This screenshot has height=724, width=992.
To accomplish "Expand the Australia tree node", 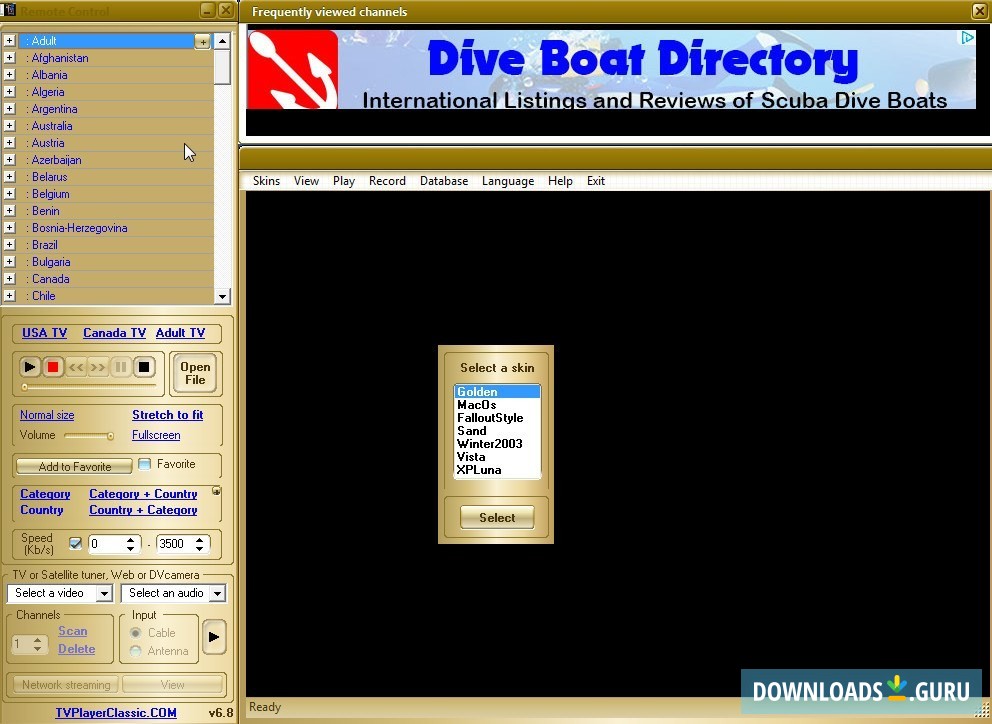I will [x=9, y=126].
